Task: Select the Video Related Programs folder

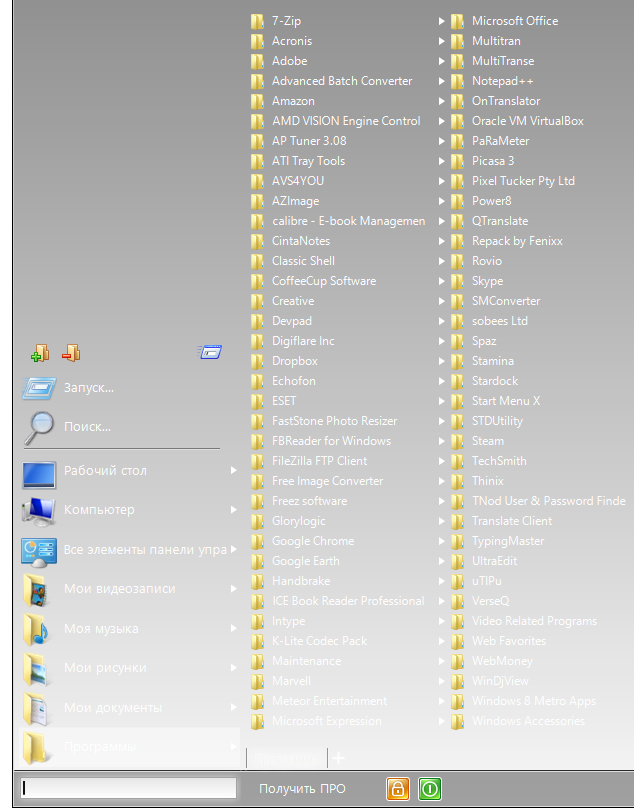Action: [x=534, y=621]
